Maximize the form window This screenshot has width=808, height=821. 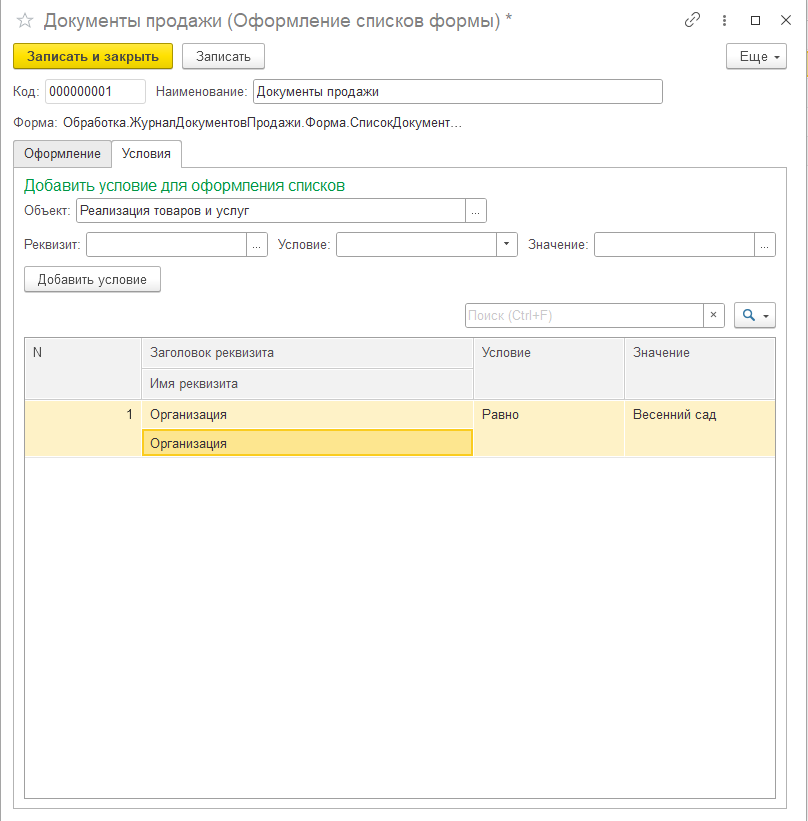pos(755,20)
